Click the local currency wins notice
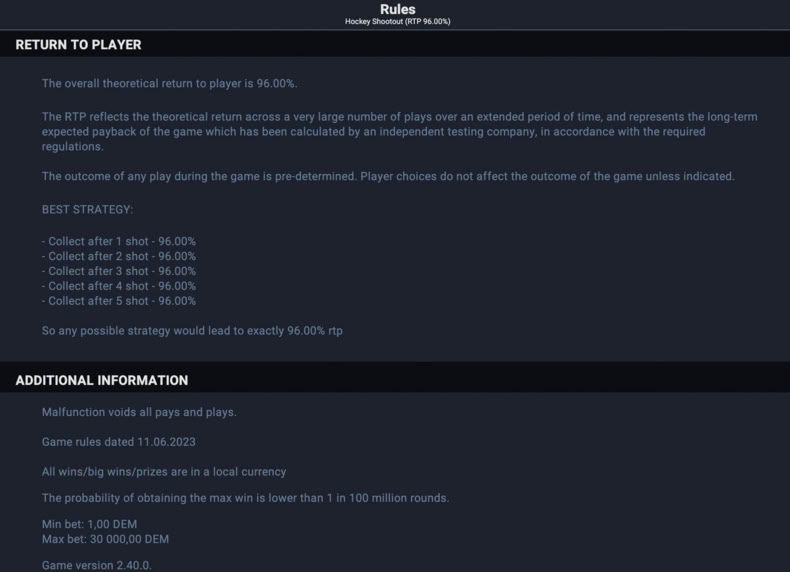Screen dimensions: 790x572 pos(164,472)
